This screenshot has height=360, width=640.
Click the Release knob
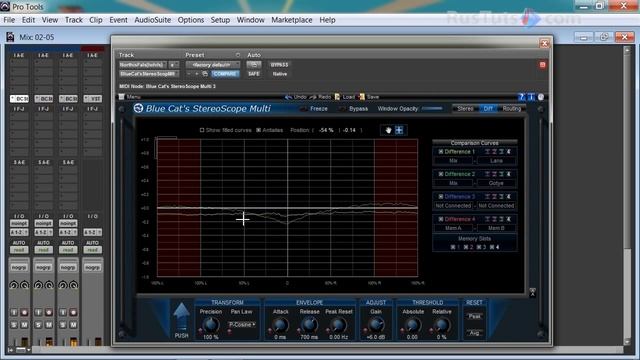pyautogui.click(x=309, y=325)
